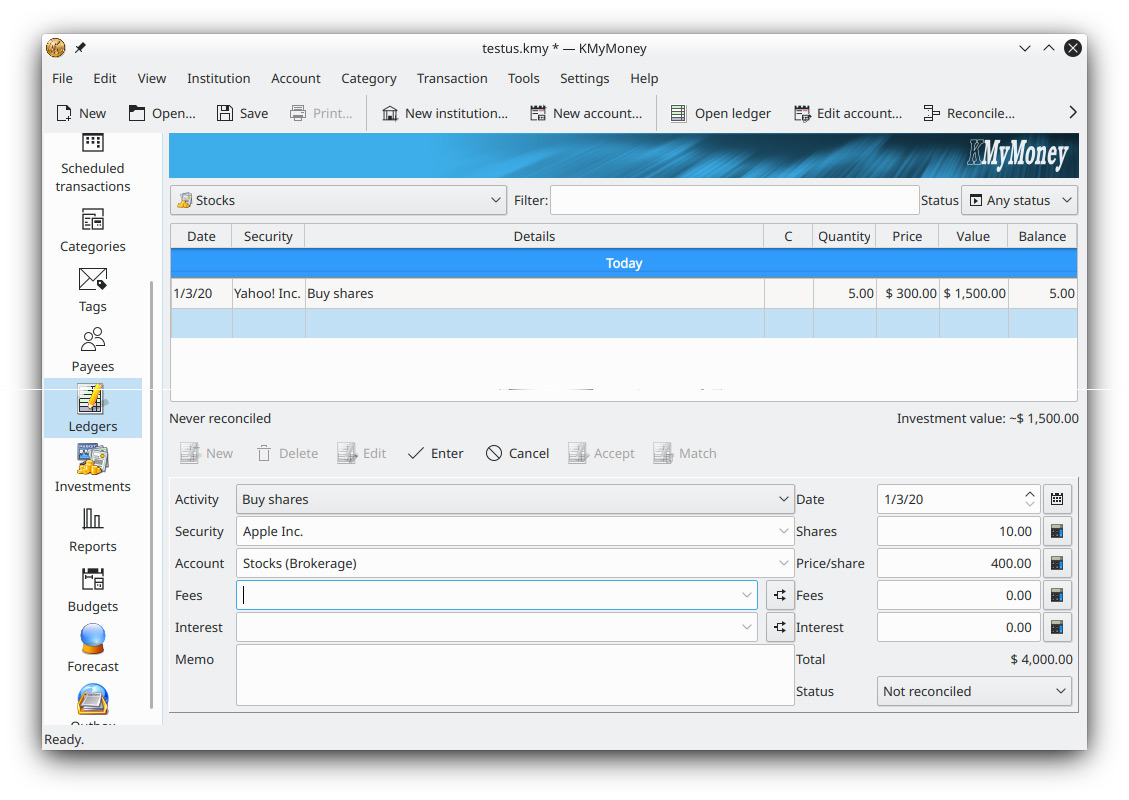Click the Price/share field containing 400.00
This screenshot has width=1129, height=800.
958,563
